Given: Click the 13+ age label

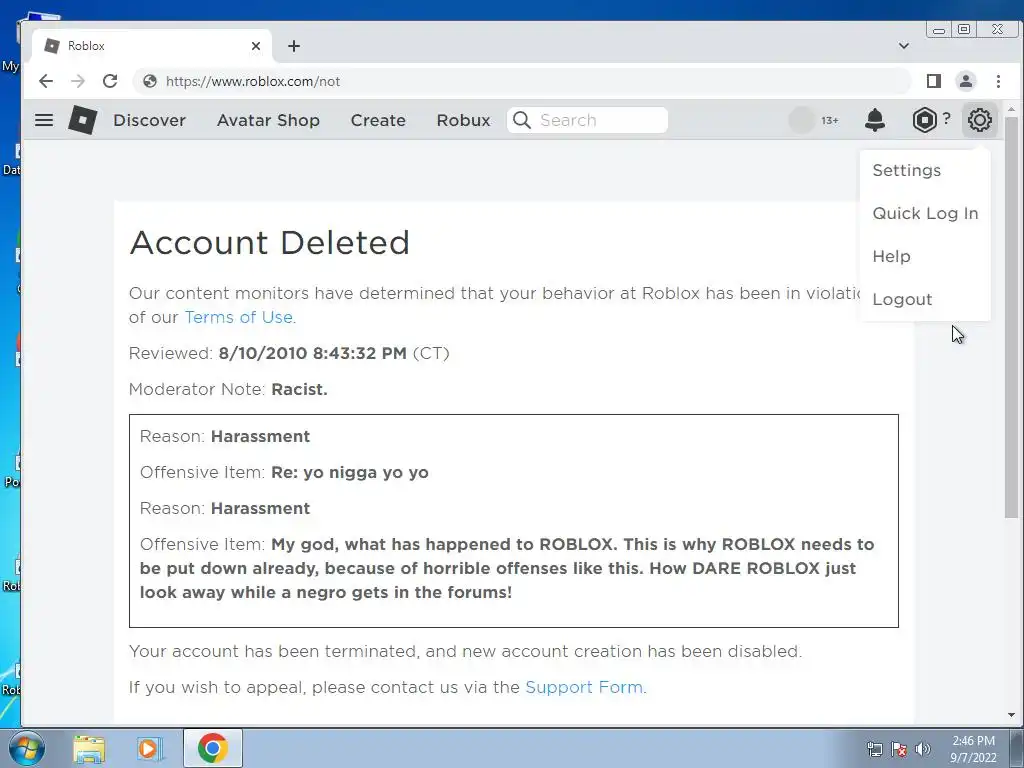Looking at the screenshot, I should tap(830, 121).
